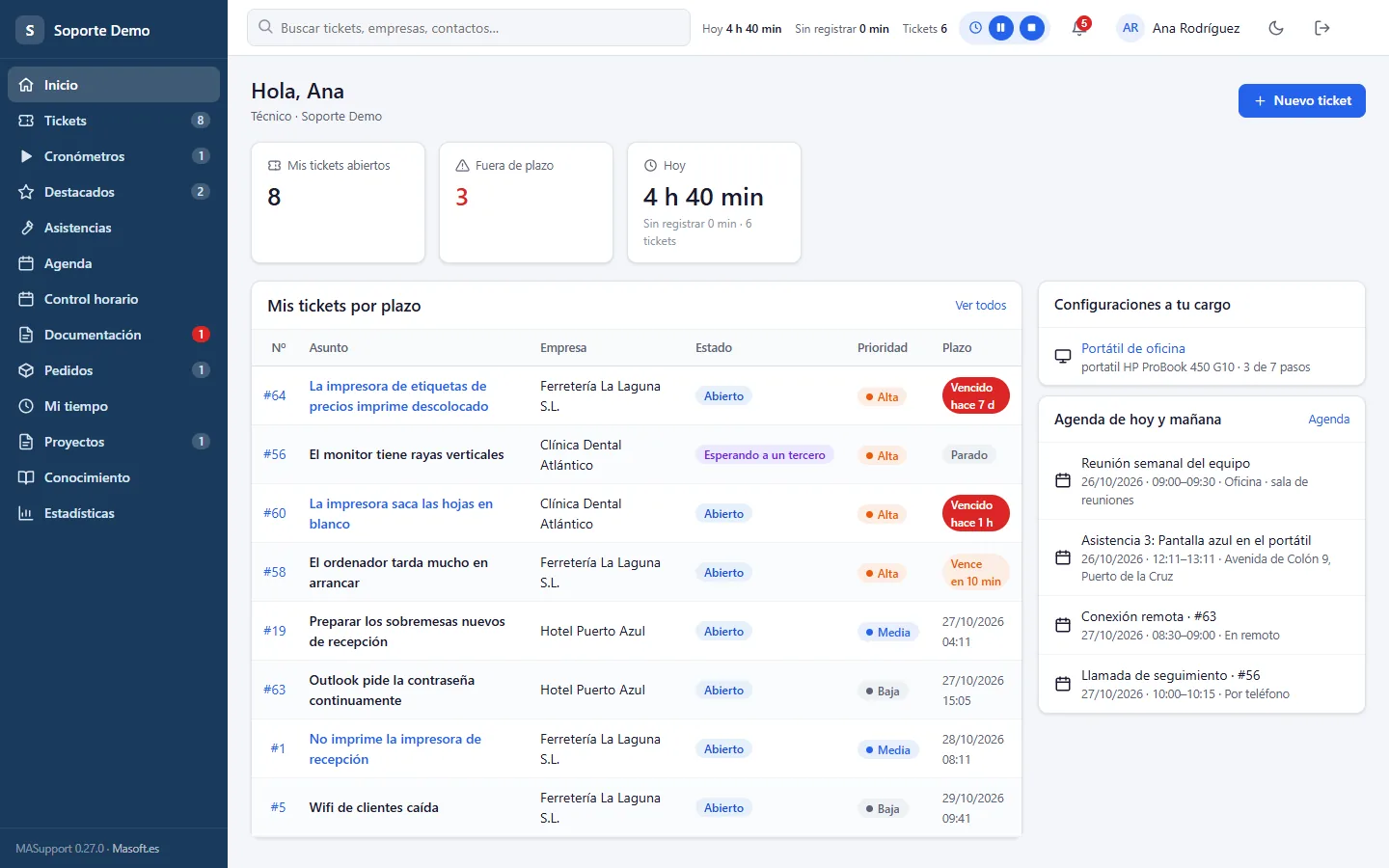The image size is (1389, 868).
Task: Stop the running timer
Action: tap(1032, 28)
